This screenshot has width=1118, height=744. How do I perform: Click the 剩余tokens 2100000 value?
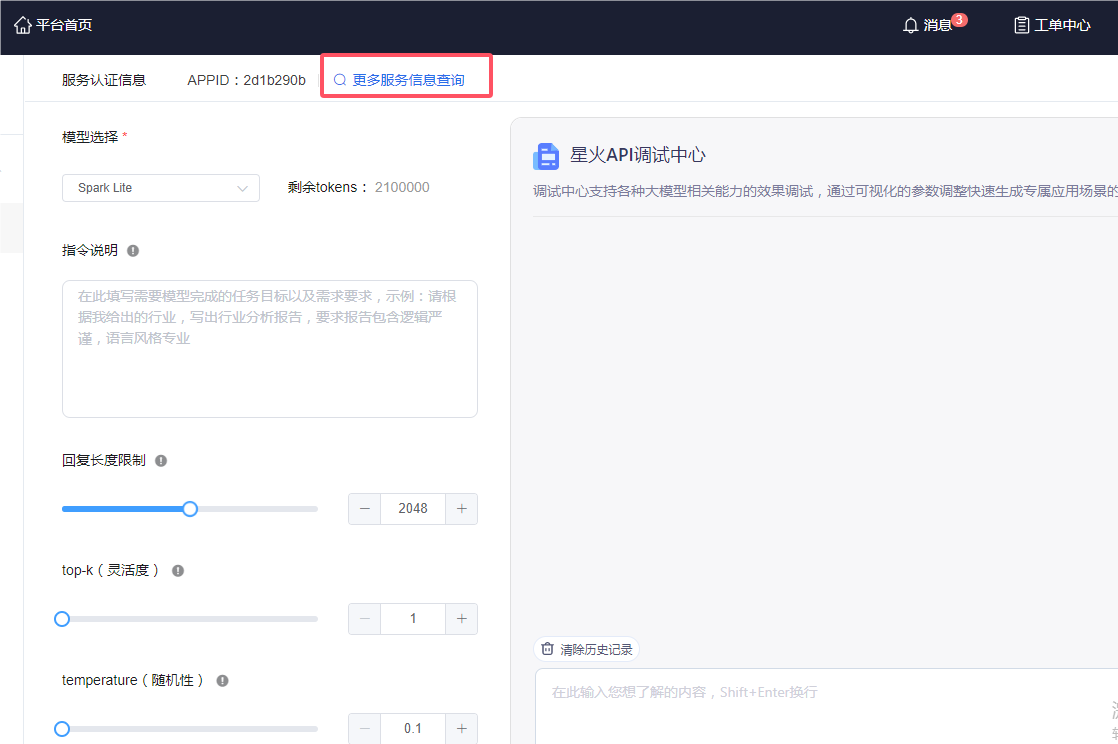[x=402, y=188]
